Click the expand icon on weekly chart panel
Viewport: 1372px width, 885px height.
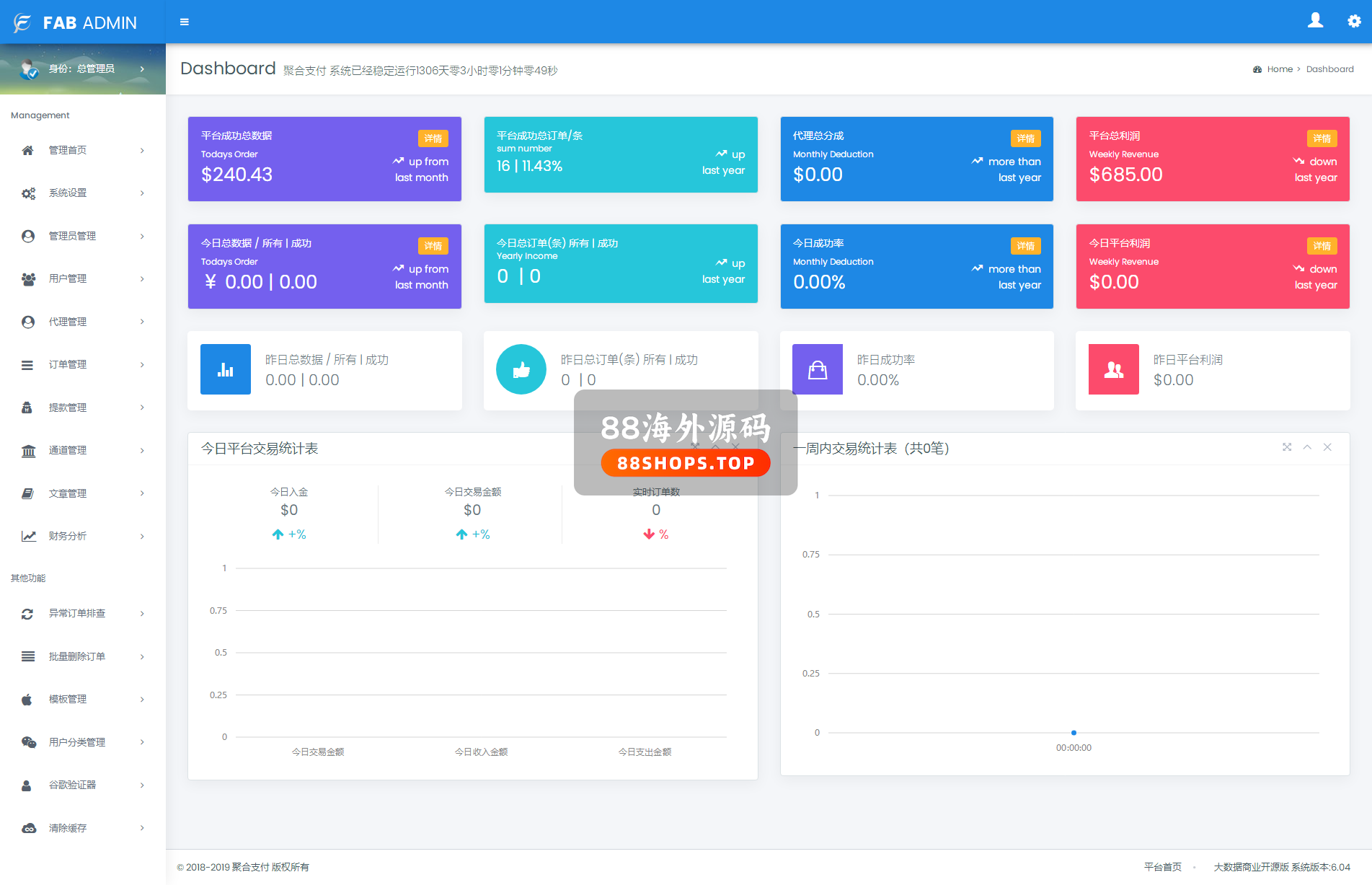point(1287,447)
